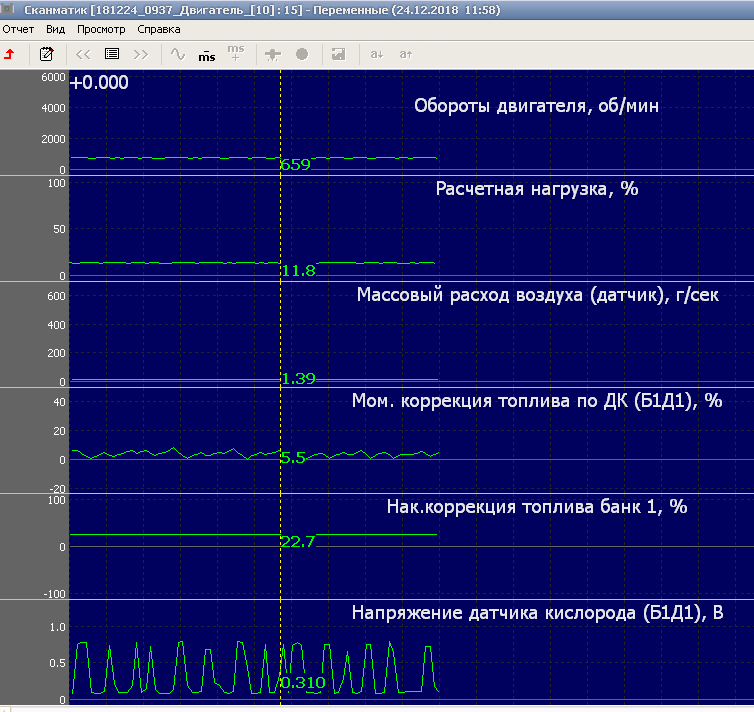Click the ms plus timing icon
This screenshot has width=754, height=712.
tap(235, 54)
